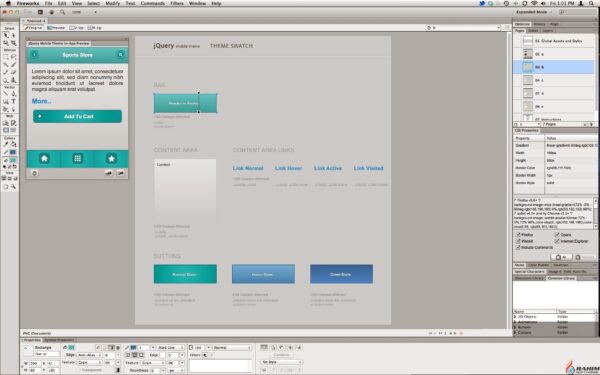This screenshot has width=600, height=375.
Task: Select the Paint Bucket tool
Action: point(13,144)
